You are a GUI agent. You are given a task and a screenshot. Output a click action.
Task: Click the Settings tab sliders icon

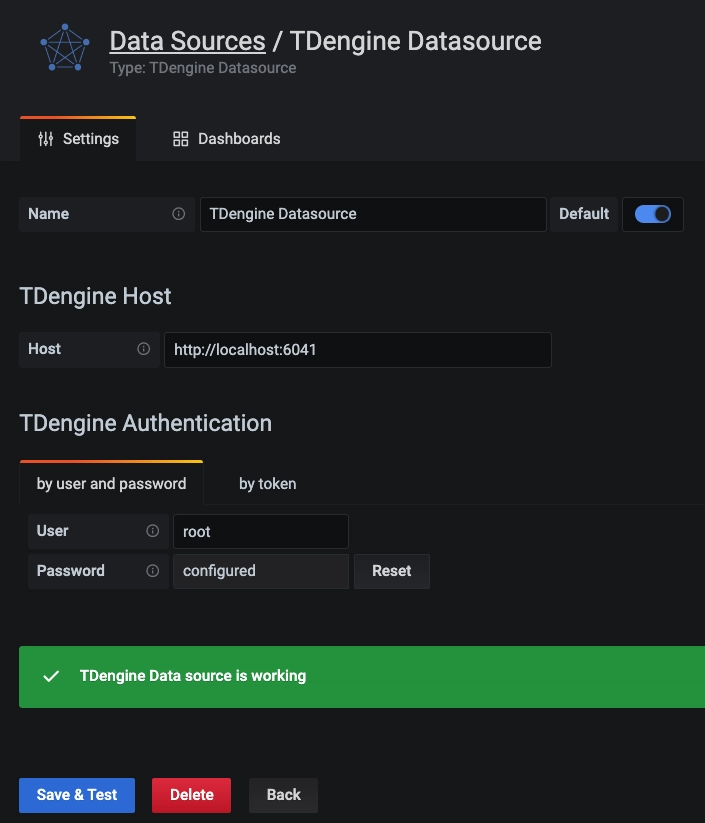(46, 139)
